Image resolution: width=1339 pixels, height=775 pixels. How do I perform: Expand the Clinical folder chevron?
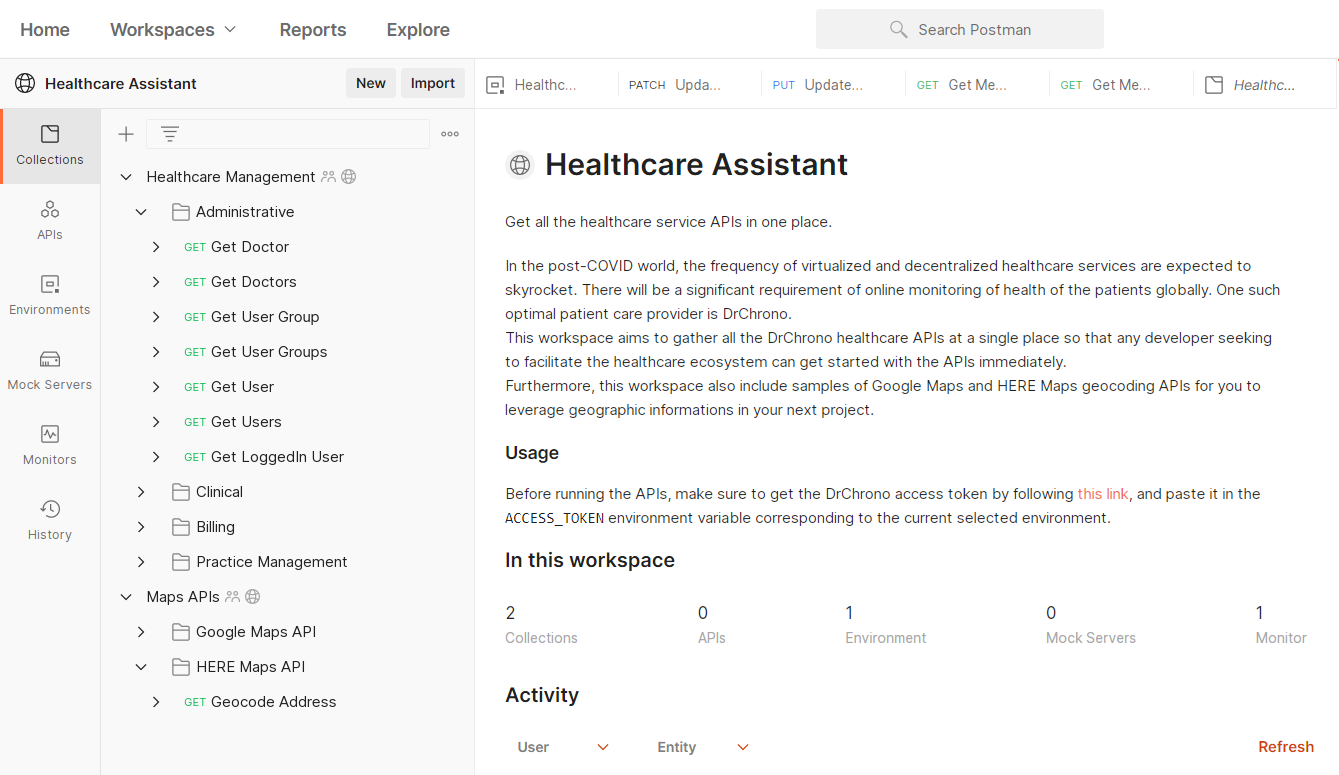pos(141,492)
